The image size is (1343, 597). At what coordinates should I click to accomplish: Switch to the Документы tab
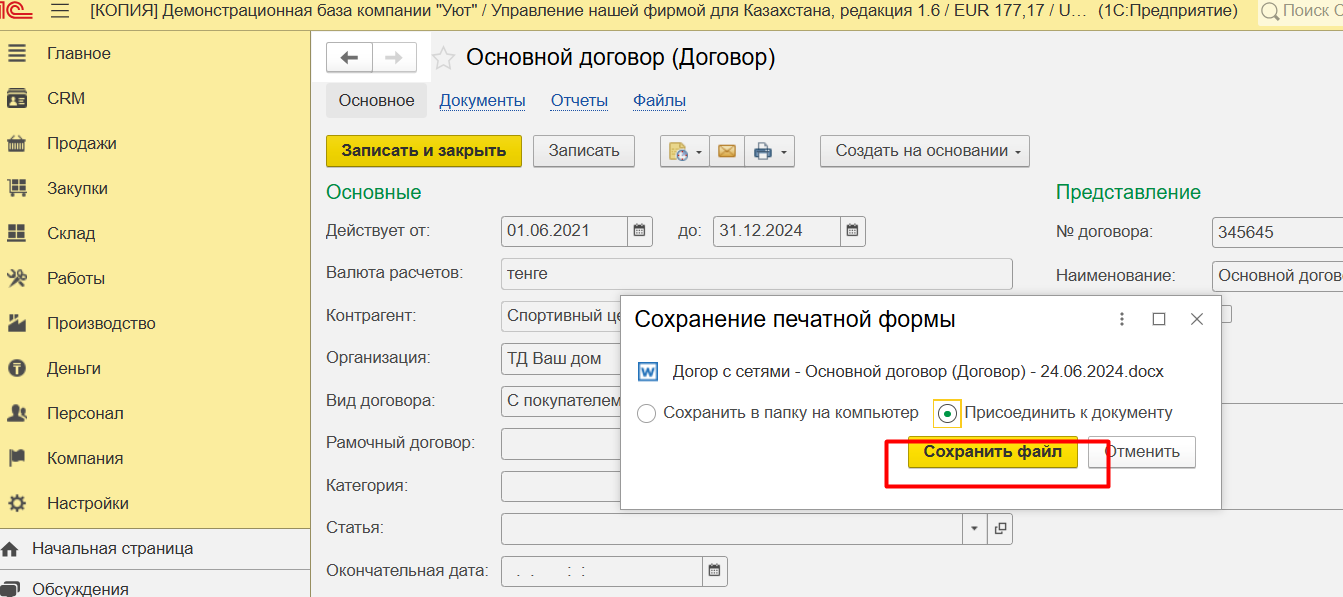pos(482,100)
